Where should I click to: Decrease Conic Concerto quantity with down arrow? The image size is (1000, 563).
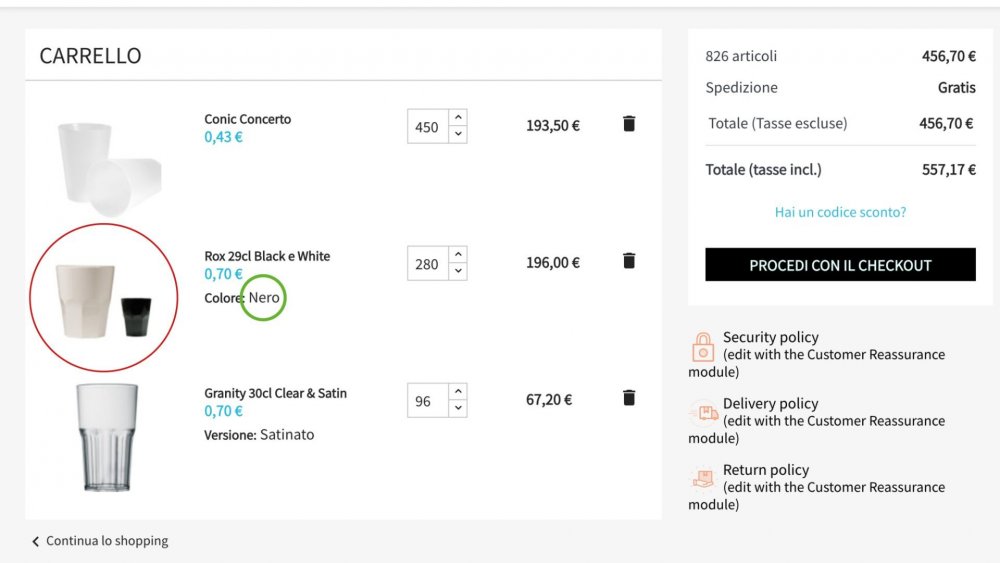point(458,134)
